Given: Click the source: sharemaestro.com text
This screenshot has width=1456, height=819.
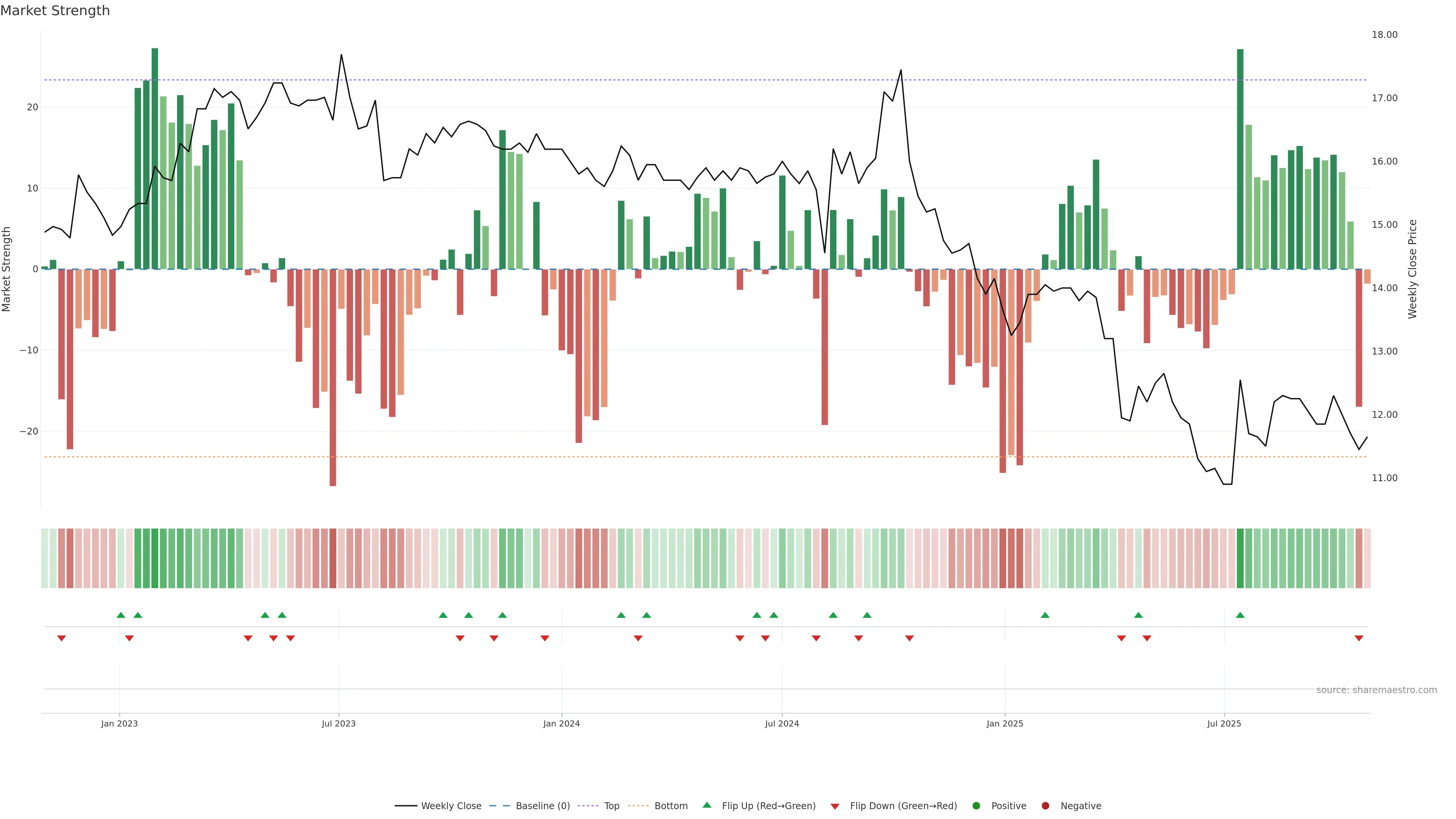Looking at the screenshot, I should pos(1376,690).
